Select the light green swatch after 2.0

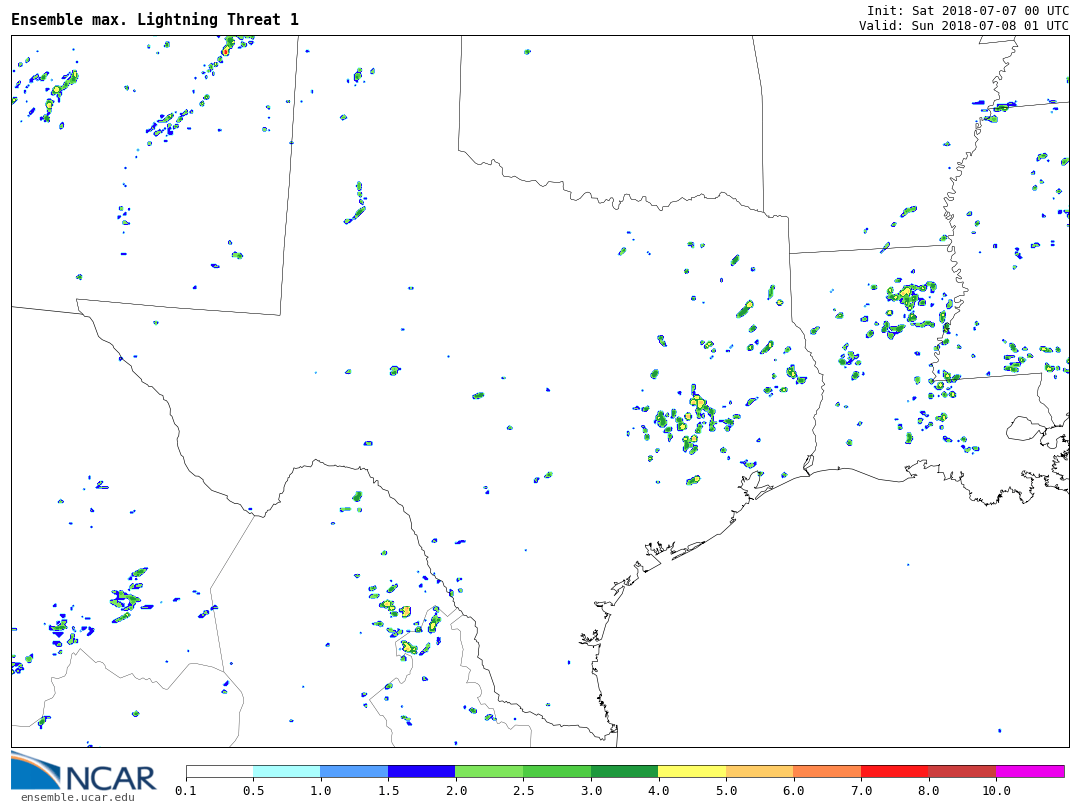tap(489, 772)
